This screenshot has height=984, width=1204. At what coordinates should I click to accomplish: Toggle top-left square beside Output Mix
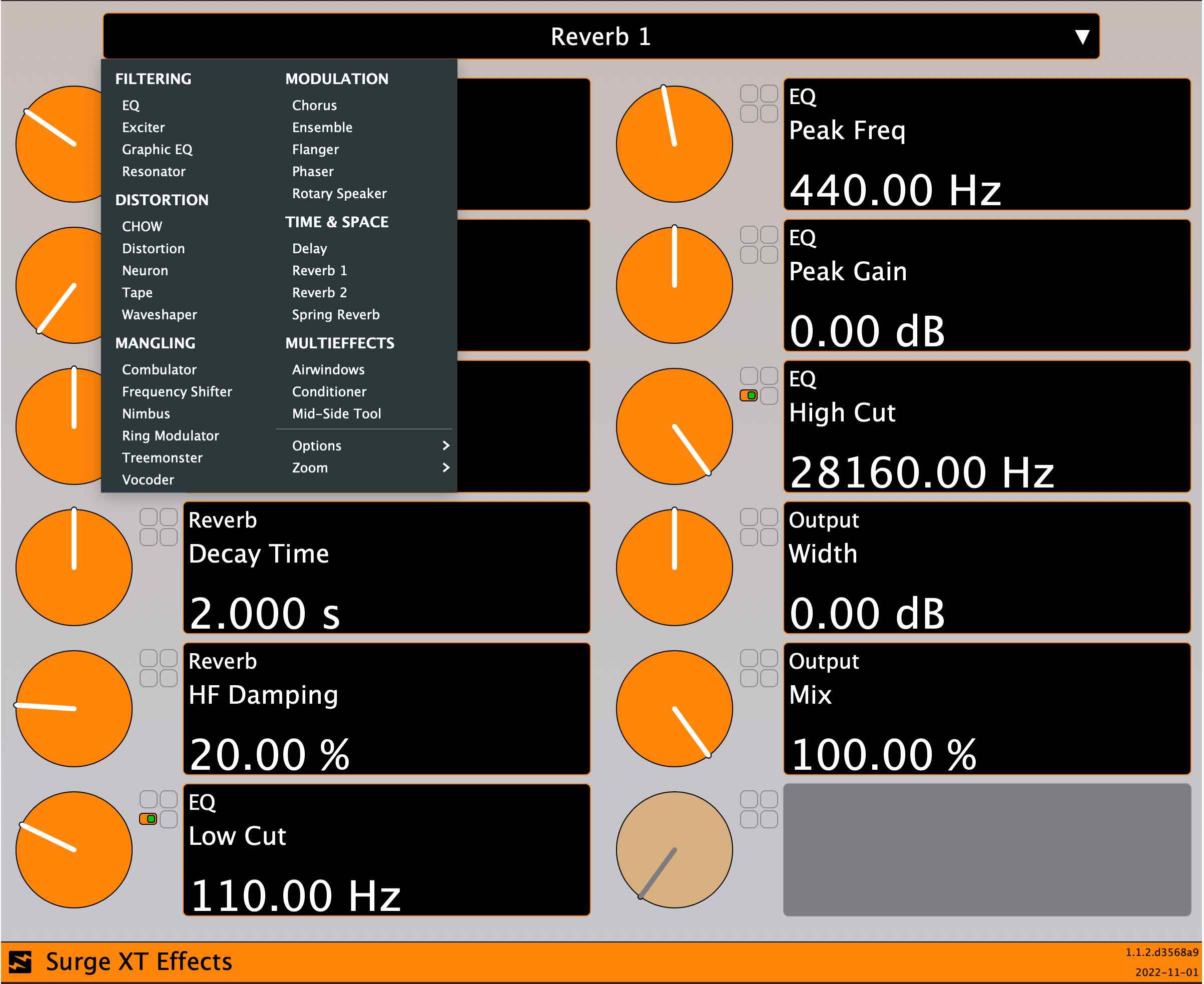tap(749, 658)
